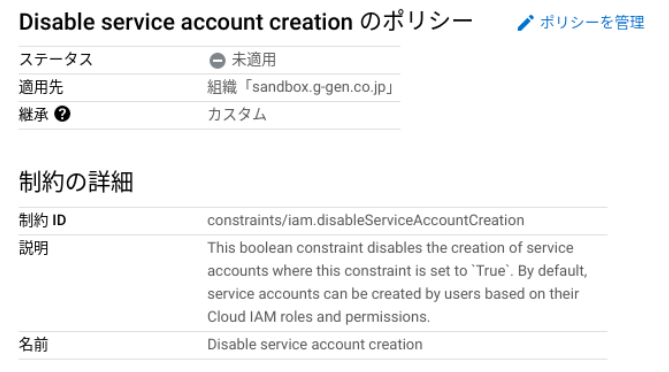Click the 適用先 row label
This screenshot has width=669, height=372.
41,87
